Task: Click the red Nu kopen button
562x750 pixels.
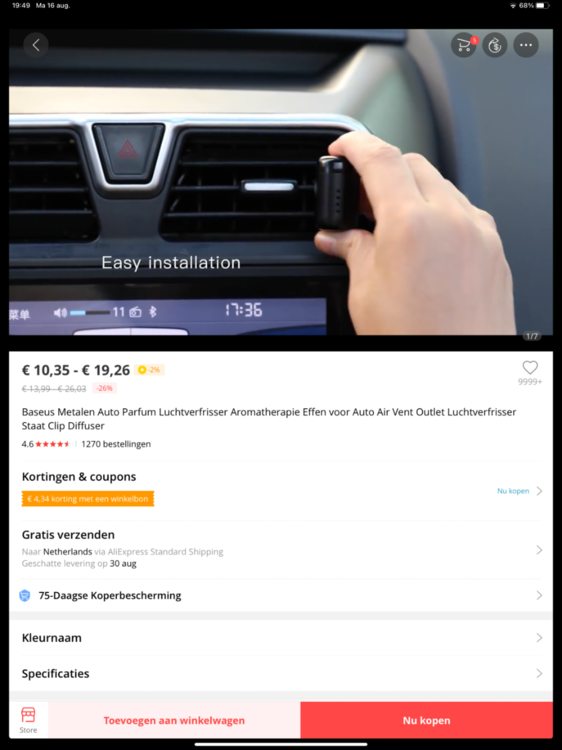Action: pos(427,720)
